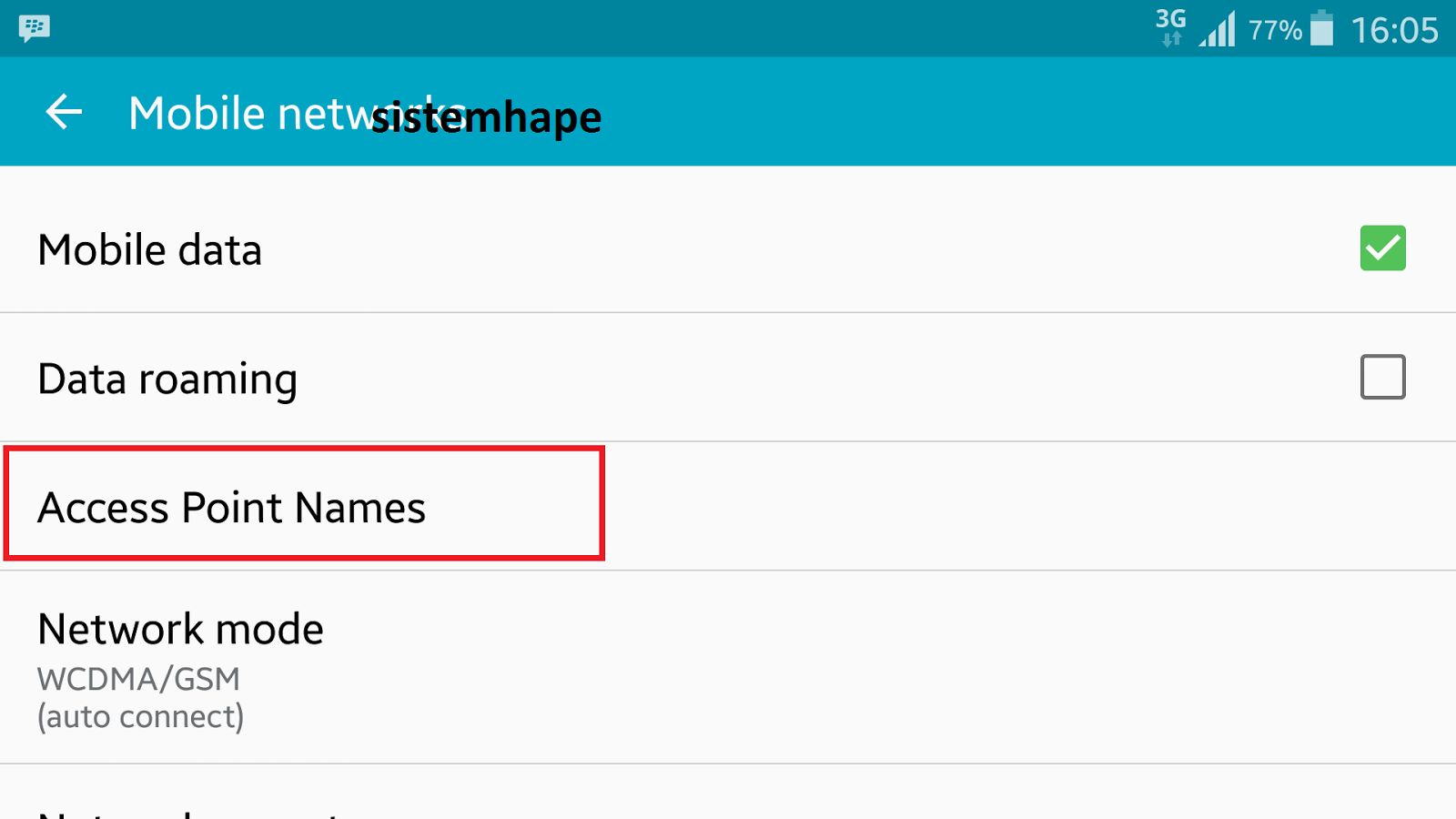Open the Network mode selector
1456x819 pixels.
coord(728,667)
